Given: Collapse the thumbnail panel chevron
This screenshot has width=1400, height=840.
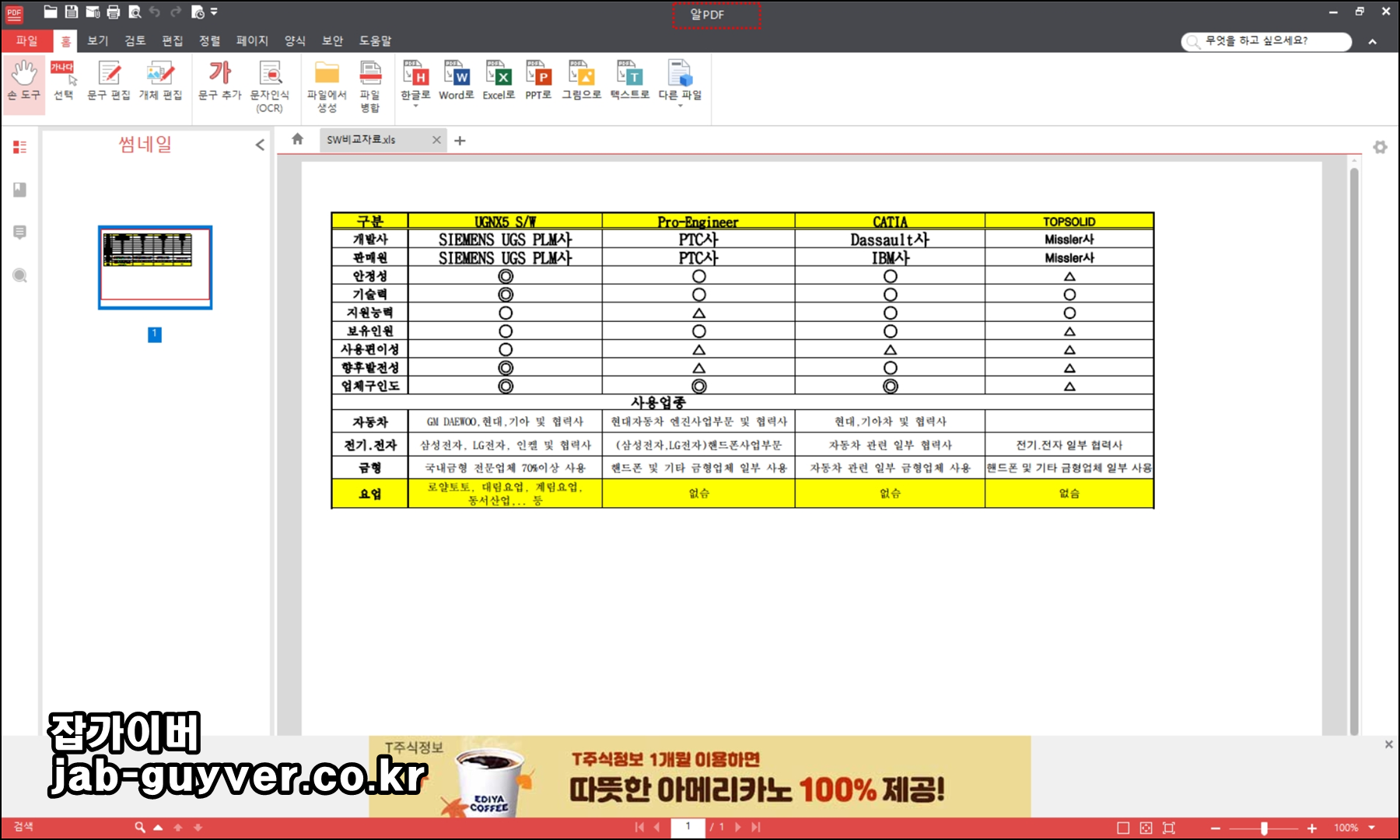Looking at the screenshot, I should [x=260, y=145].
